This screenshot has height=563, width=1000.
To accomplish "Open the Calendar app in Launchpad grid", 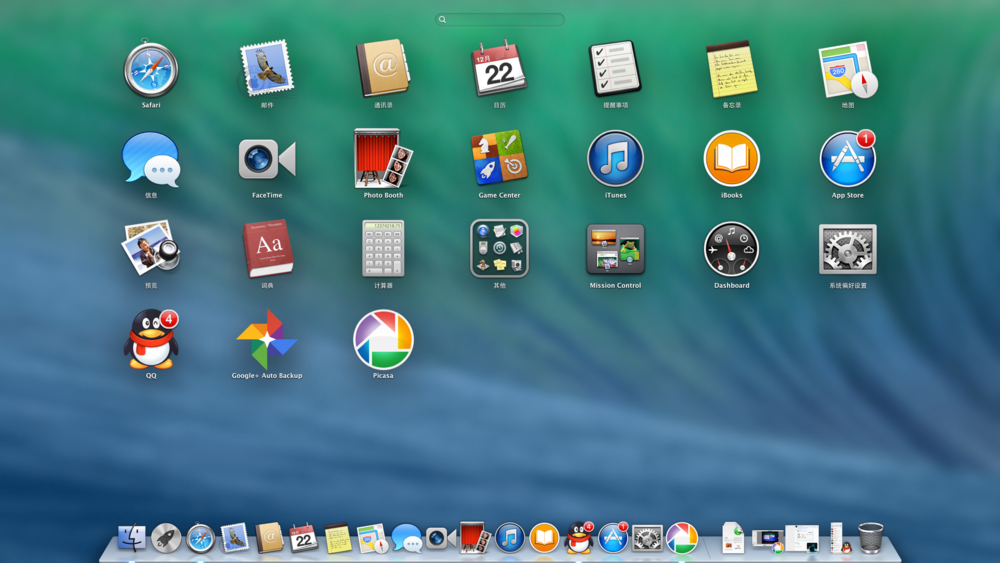I will pos(499,69).
